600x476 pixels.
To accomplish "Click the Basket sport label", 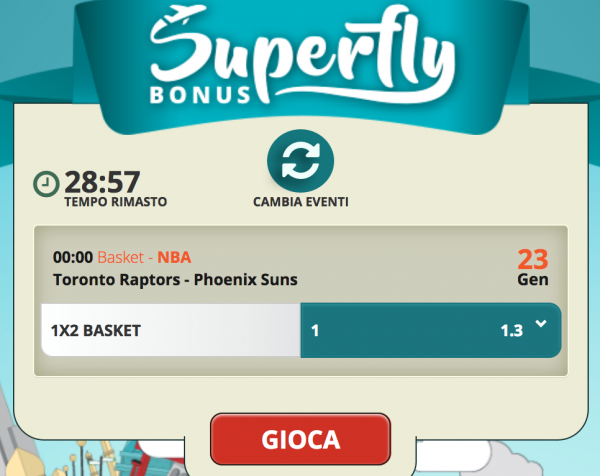I will (x=121, y=257).
